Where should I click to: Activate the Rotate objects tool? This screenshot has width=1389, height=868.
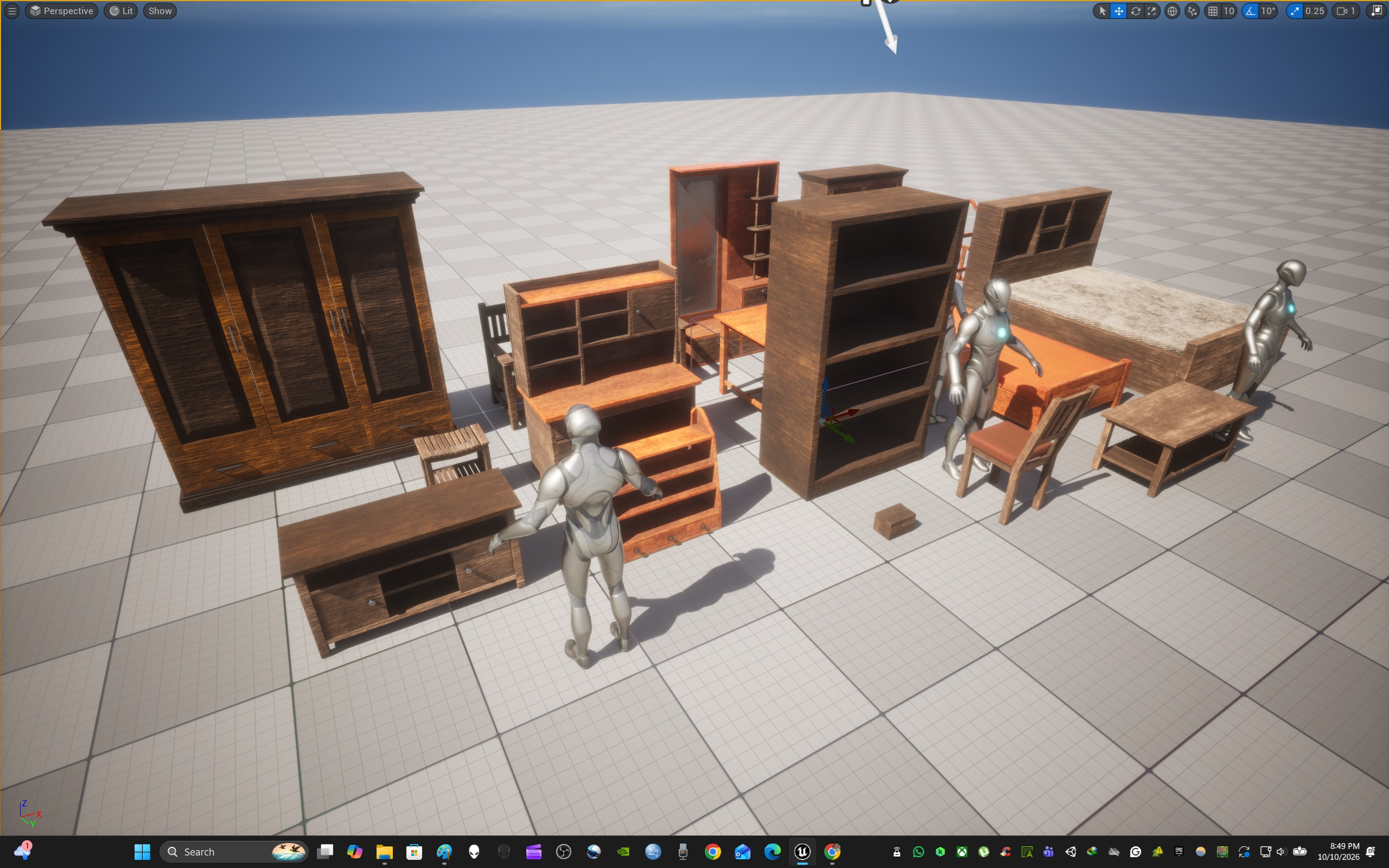coord(1135,11)
